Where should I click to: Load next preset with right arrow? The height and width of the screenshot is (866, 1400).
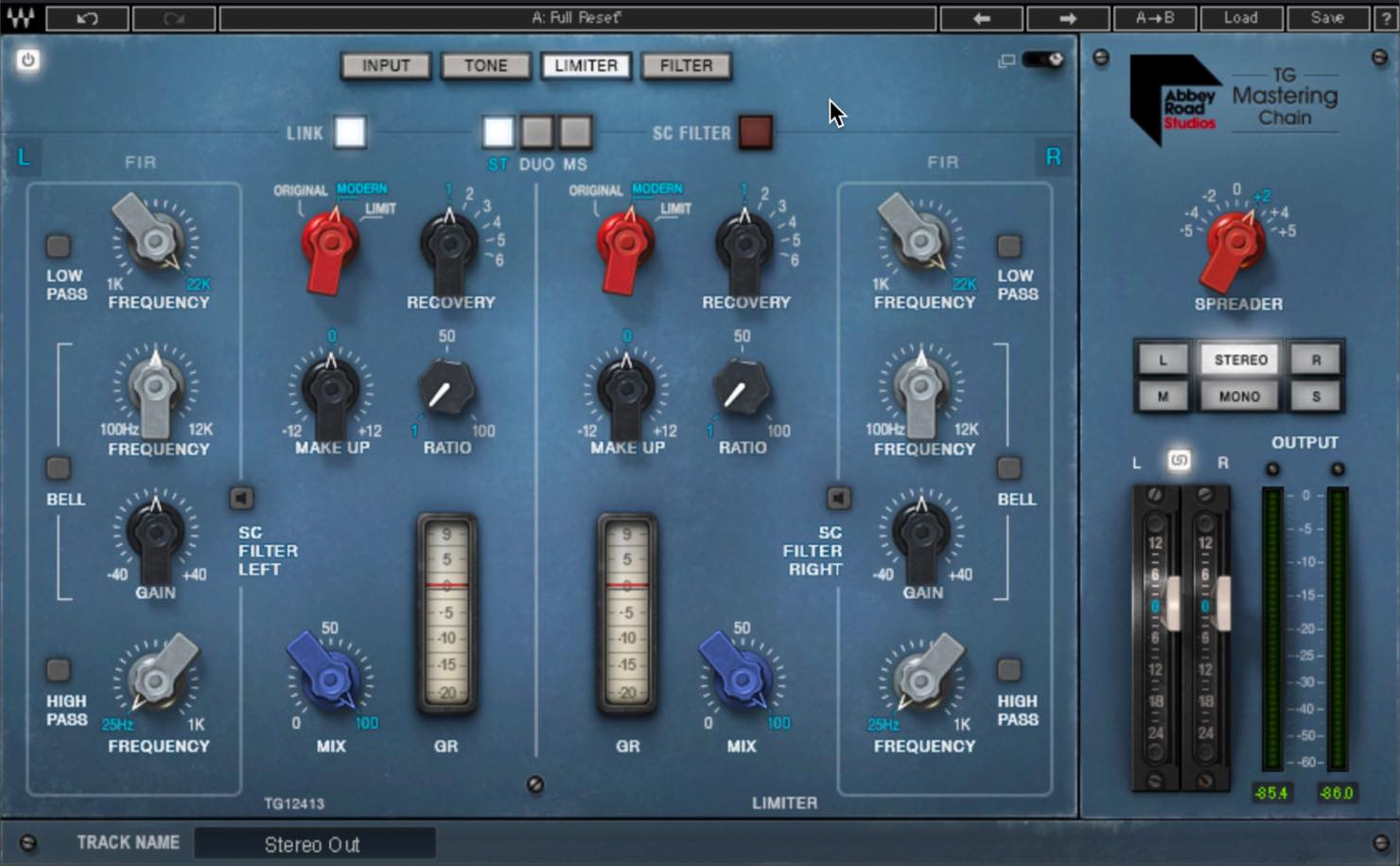tap(1068, 18)
